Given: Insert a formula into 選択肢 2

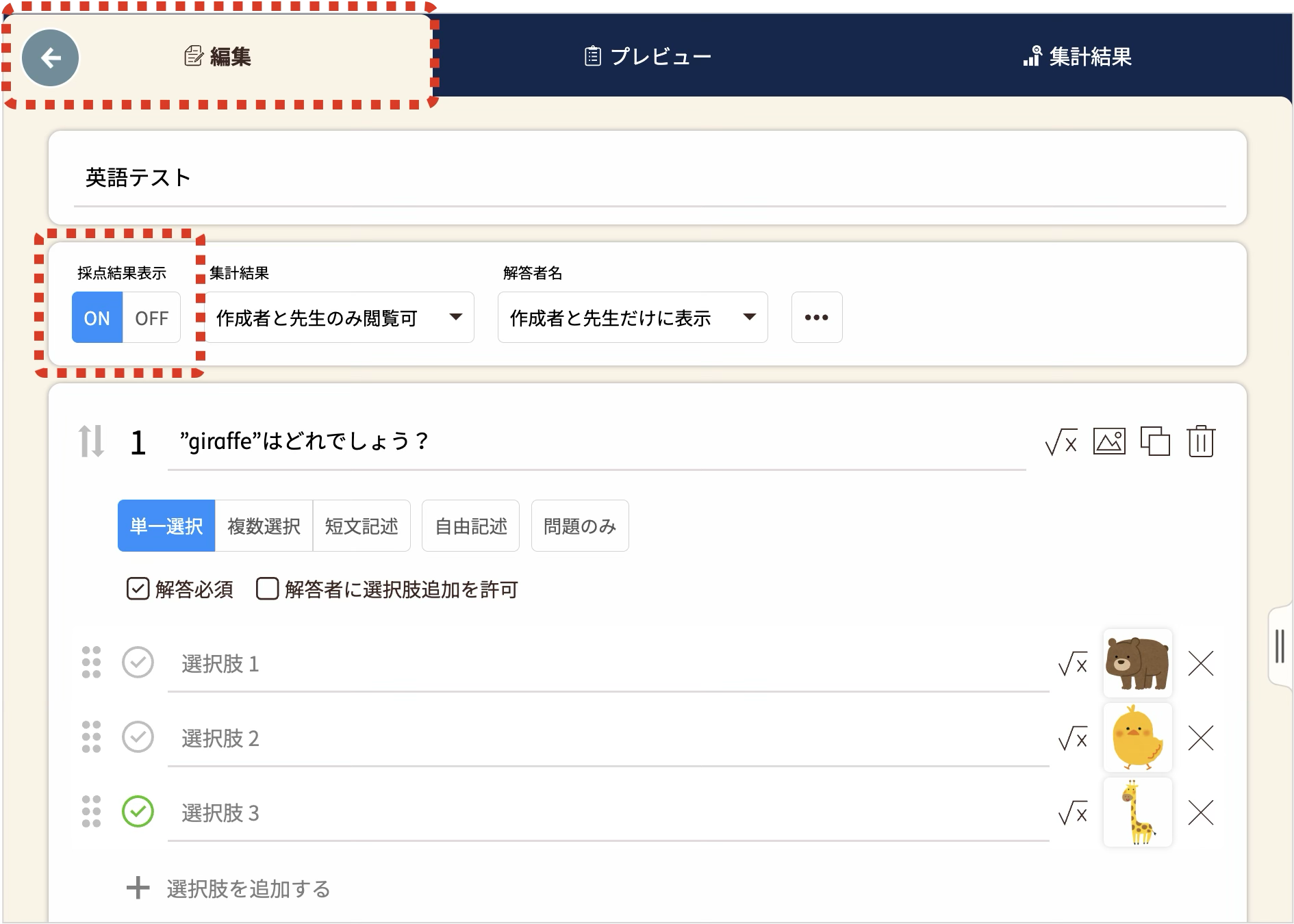Looking at the screenshot, I should (1073, 738).
